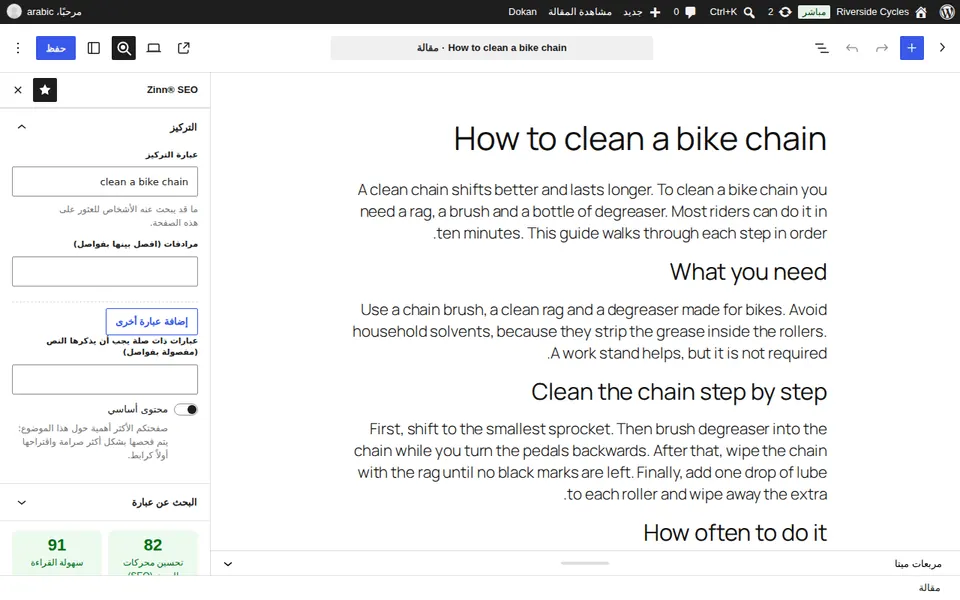The height and width of the screenshot is (600, 960).
Task: Click the blue حفظ save button
Action: pyautogui.click(x=56, y=48)
